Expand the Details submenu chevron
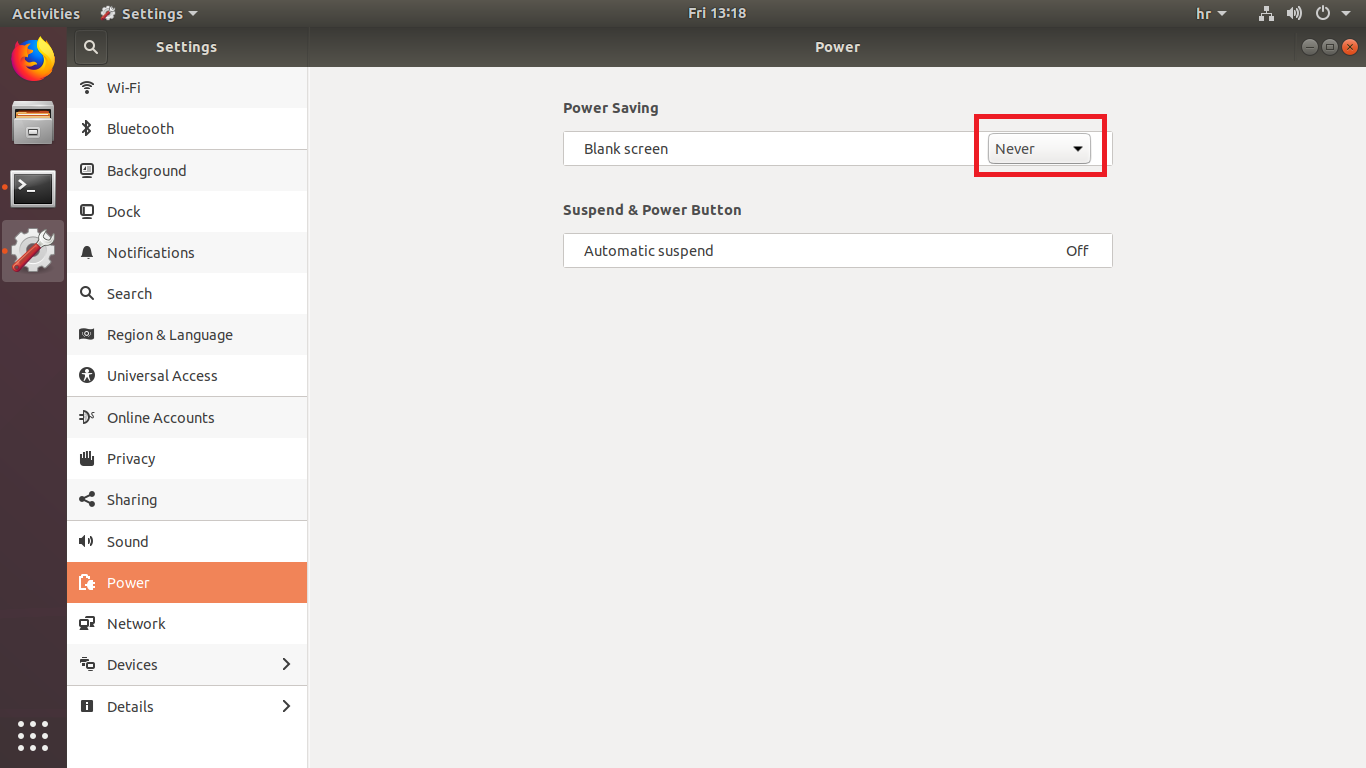 (x=286, y=707)
